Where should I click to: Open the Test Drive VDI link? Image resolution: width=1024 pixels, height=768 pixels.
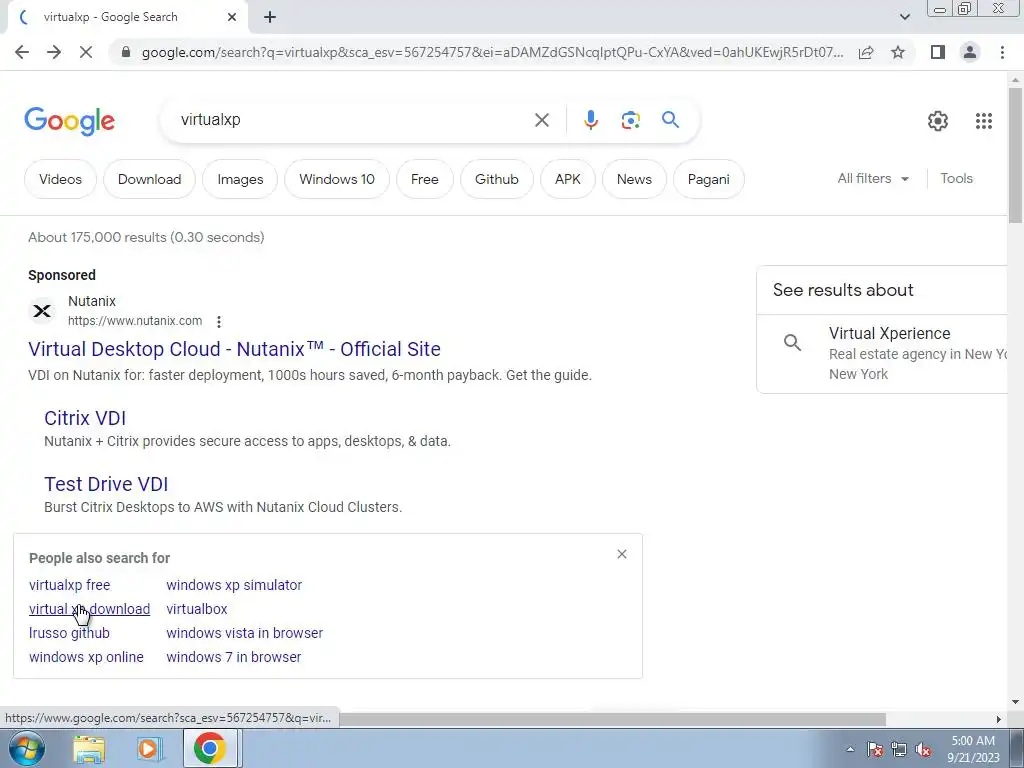tap(106, 484)
